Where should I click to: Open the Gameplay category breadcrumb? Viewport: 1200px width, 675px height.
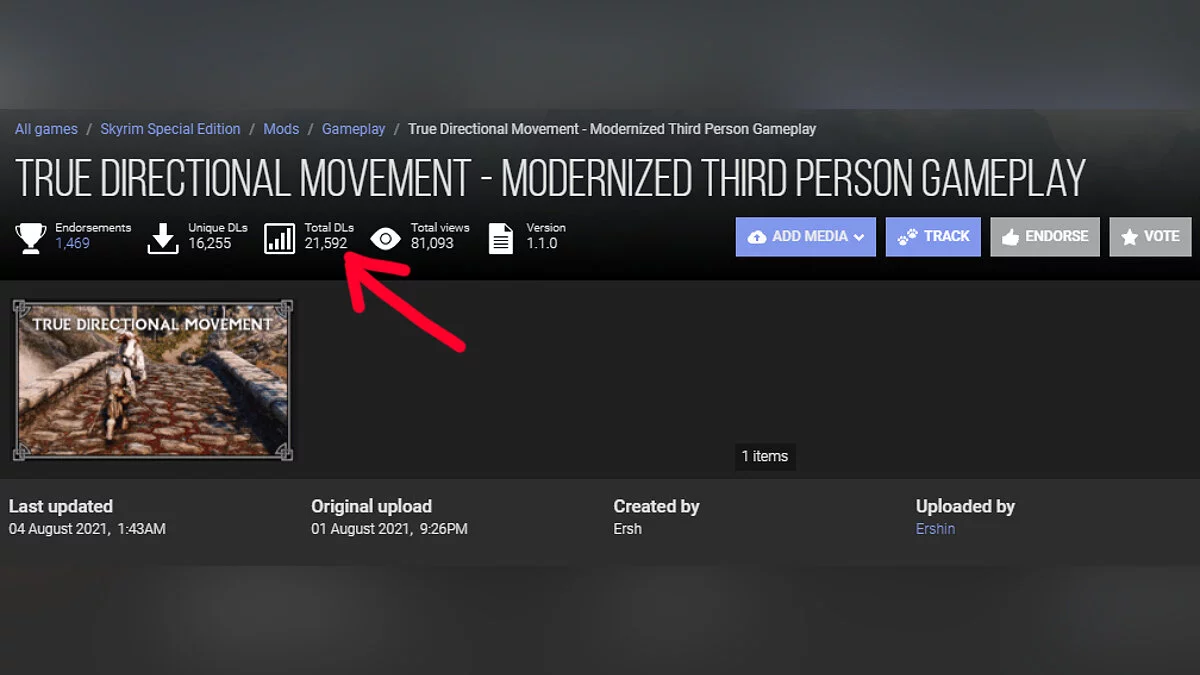[353, 129]
